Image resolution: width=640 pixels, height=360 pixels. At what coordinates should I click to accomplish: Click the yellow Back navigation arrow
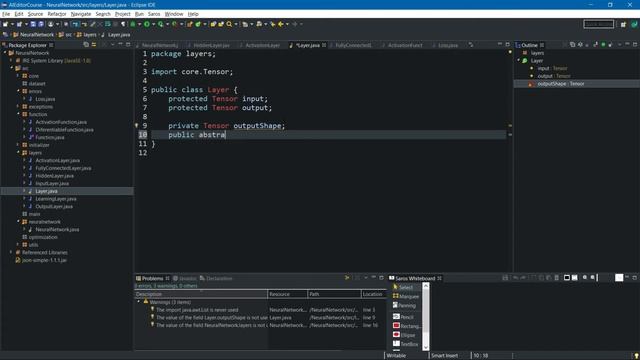point(281,24)
